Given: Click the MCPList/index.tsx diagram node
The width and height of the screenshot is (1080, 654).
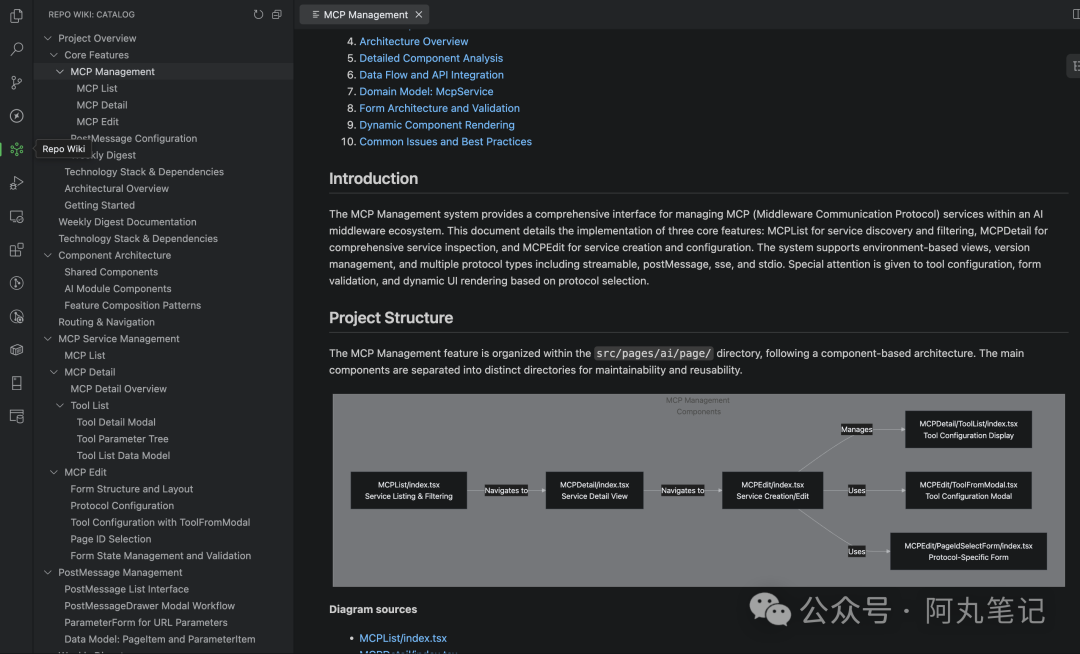Looking at the screenshot, I should click(x=408, y=490).
